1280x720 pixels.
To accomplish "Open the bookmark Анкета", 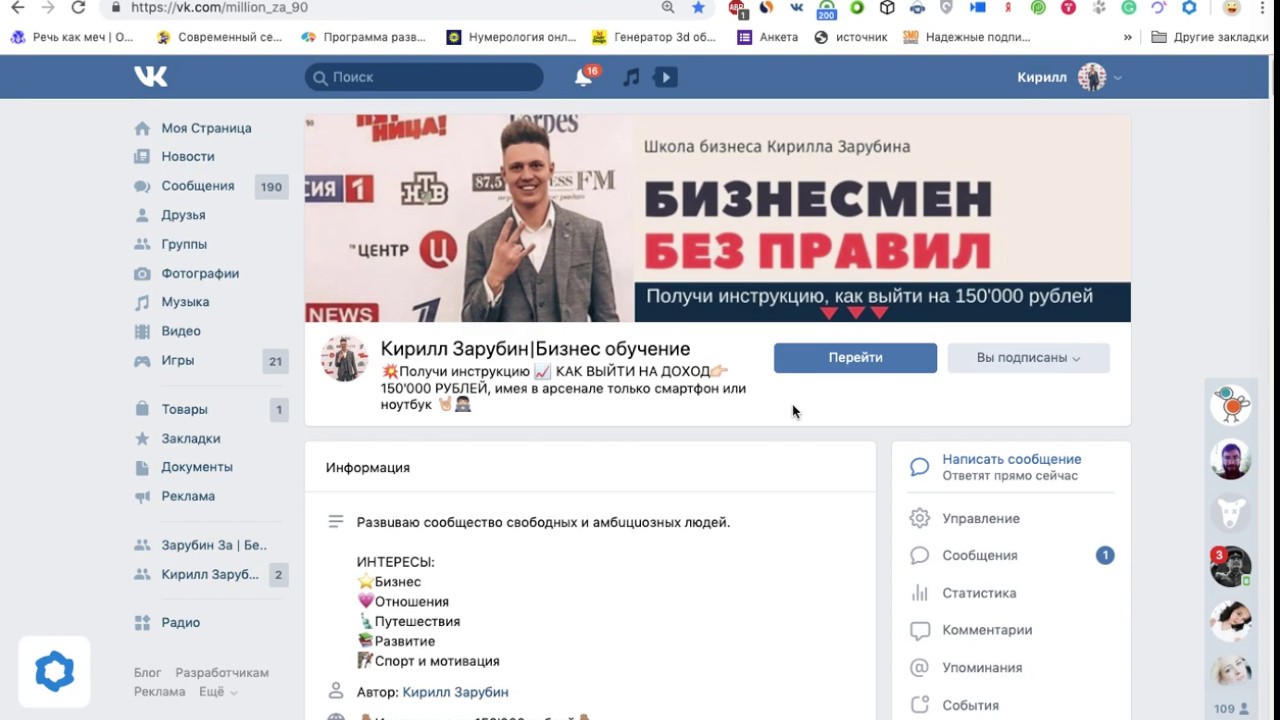I will 768,37.
